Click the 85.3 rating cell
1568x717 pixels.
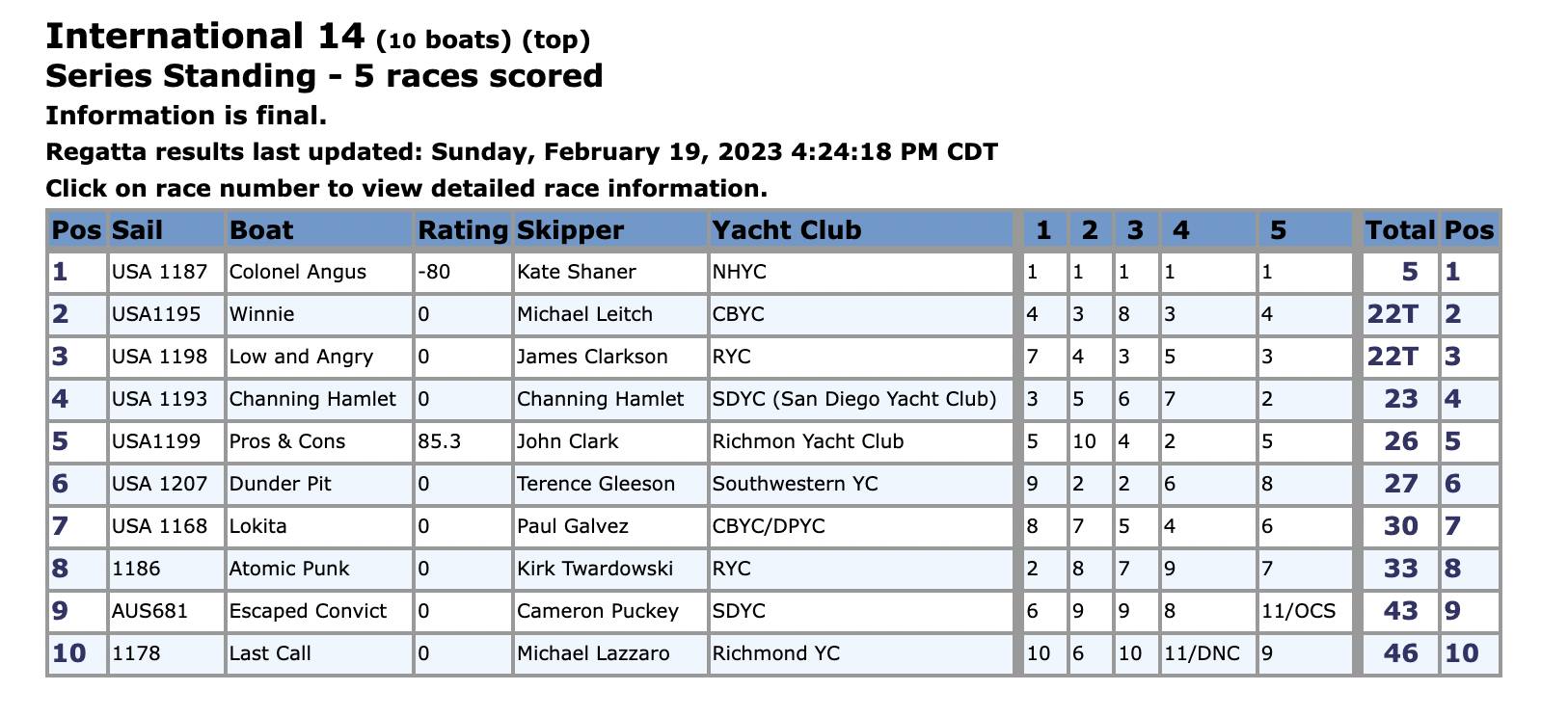(x=440, y=441)
